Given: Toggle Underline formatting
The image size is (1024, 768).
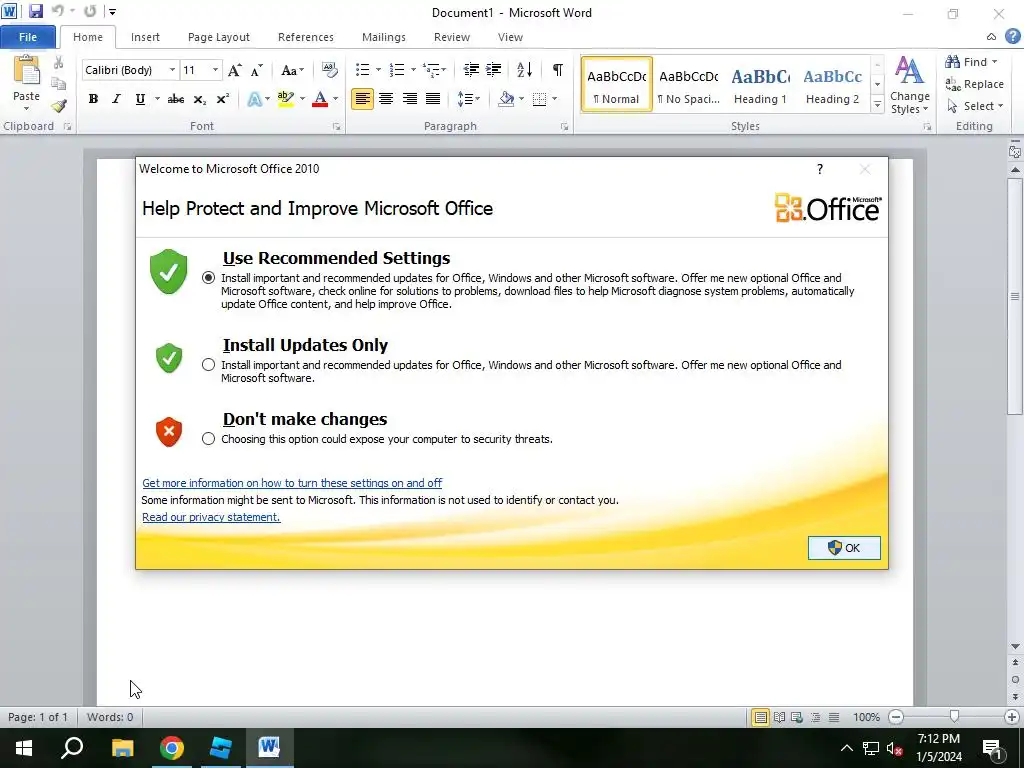Looking at the screenshot, I should tap(140, 99).
